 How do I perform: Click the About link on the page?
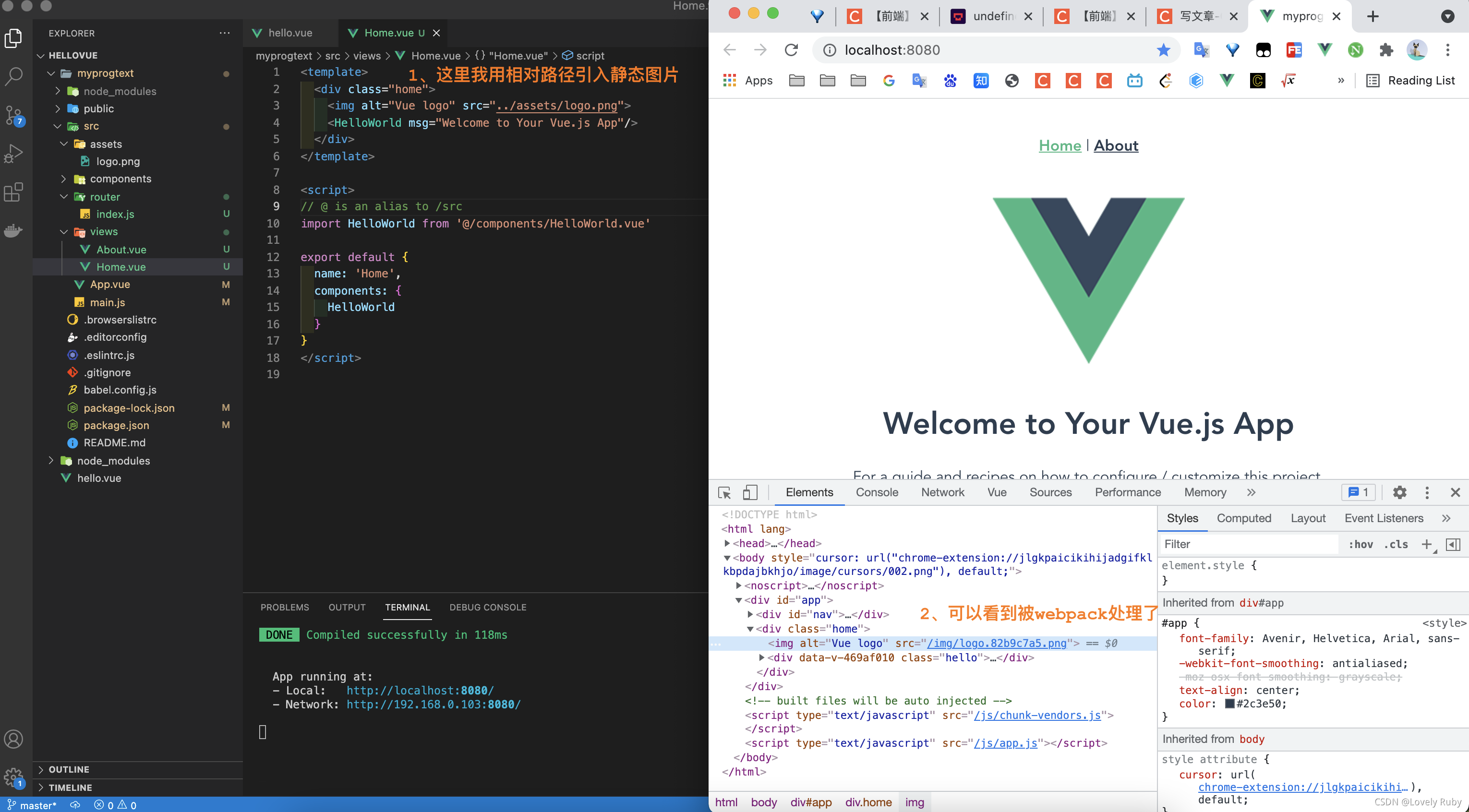point(1116,146)
